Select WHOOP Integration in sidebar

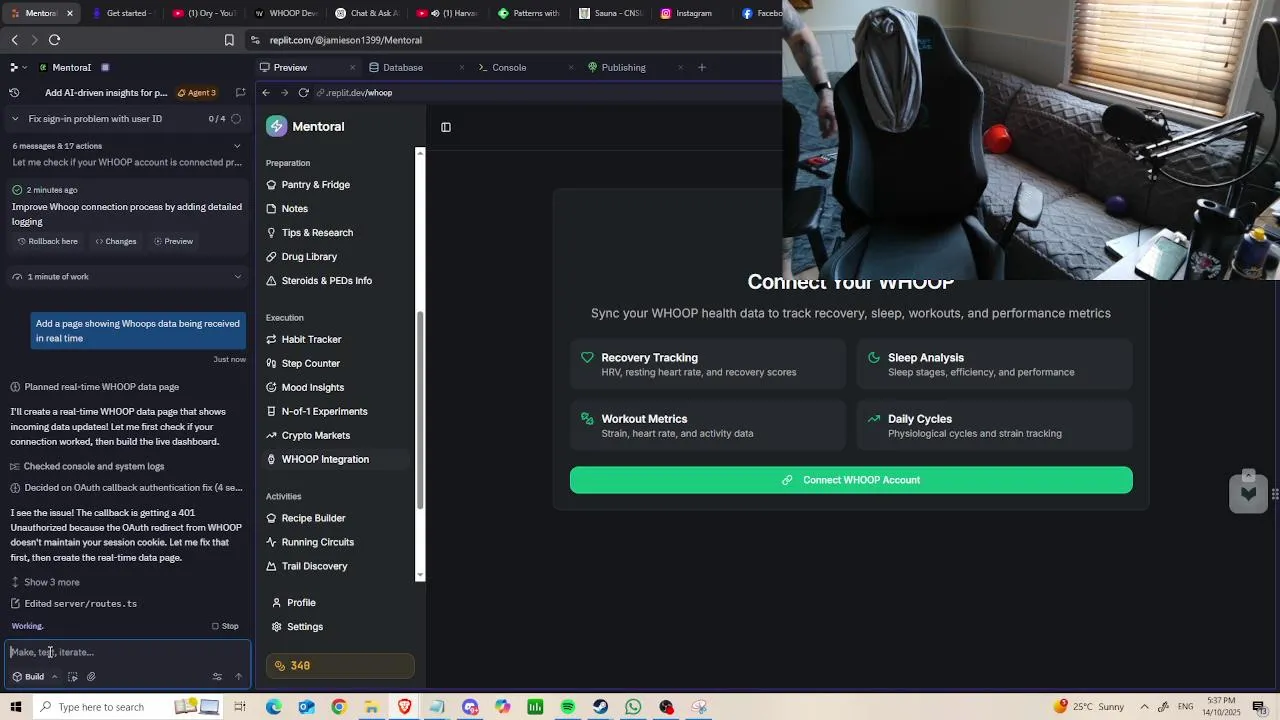point(336,460)
